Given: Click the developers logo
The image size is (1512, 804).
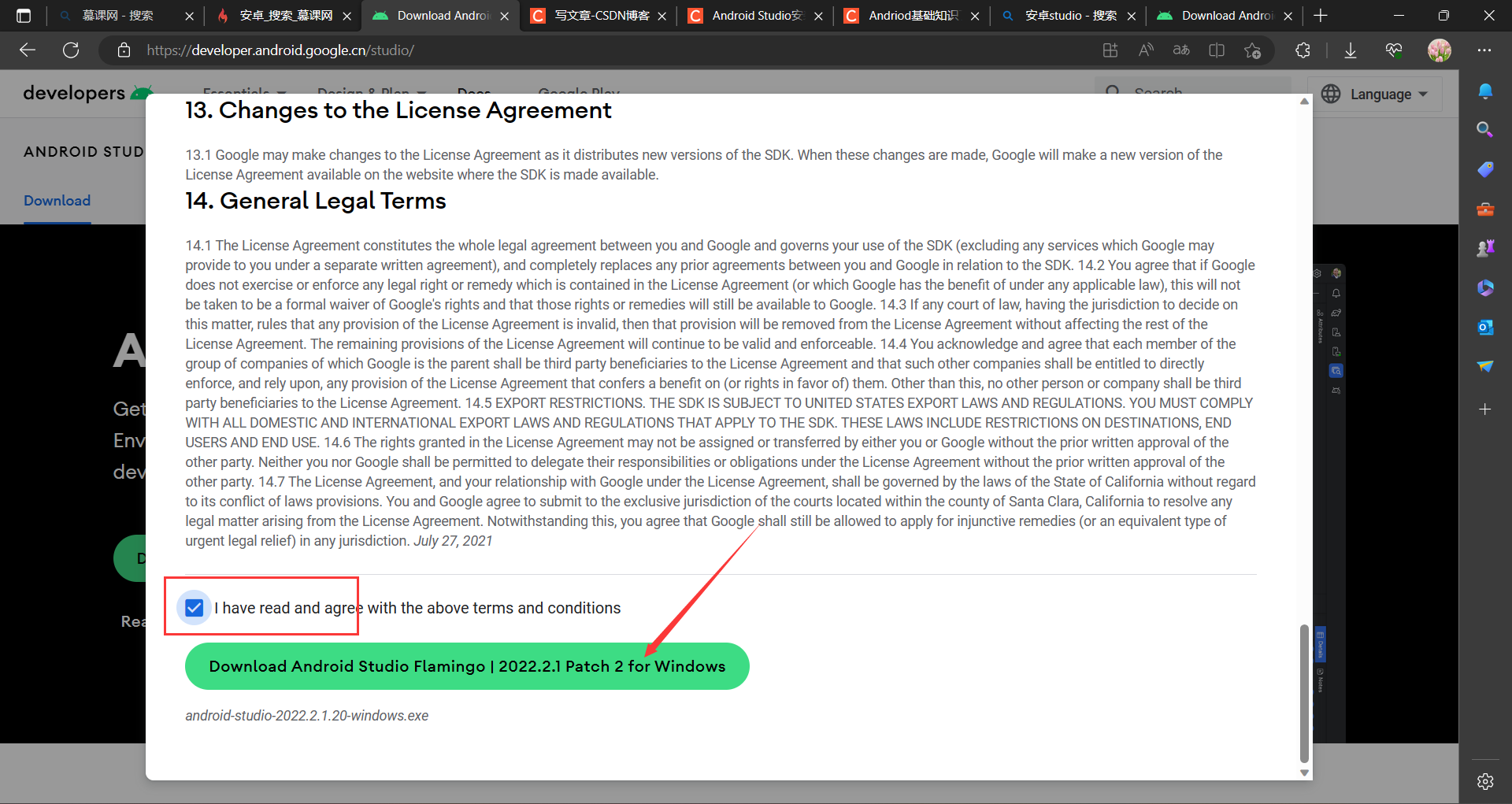Looking at the screenshot, I should pos(87,92).
